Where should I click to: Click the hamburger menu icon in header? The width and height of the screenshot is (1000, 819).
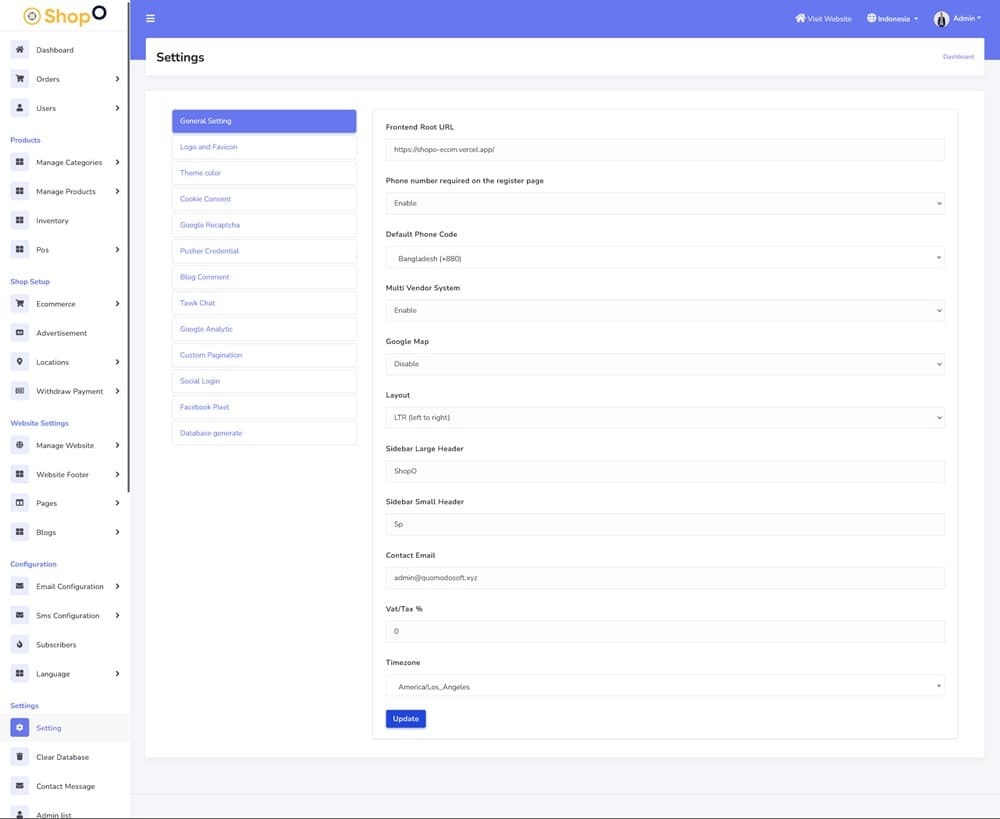click(150, 19)
